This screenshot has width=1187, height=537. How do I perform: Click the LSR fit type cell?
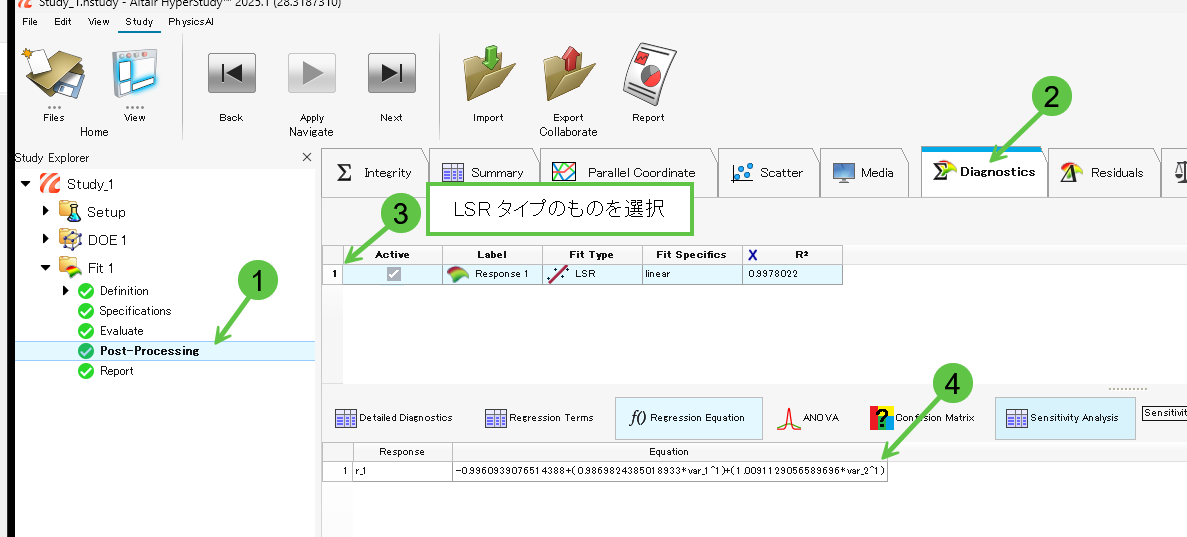pos(592,274)
